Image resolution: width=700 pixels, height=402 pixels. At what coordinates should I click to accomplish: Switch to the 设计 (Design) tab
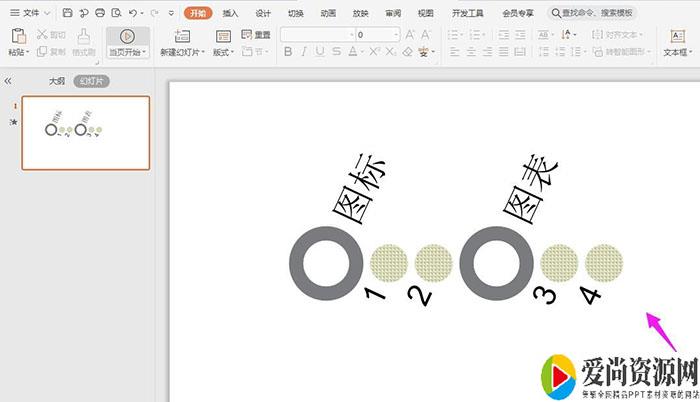pos(263,13)
